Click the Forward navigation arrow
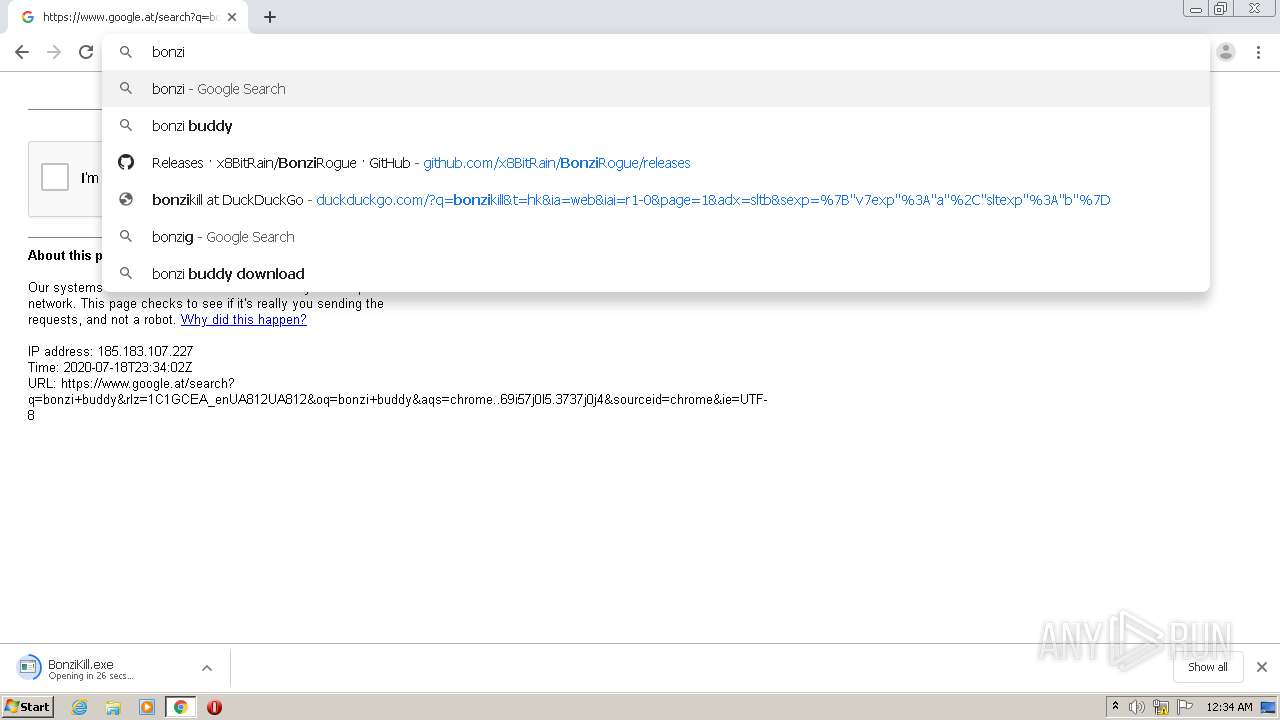1280x720 pixels. click(x=54, y=52)
